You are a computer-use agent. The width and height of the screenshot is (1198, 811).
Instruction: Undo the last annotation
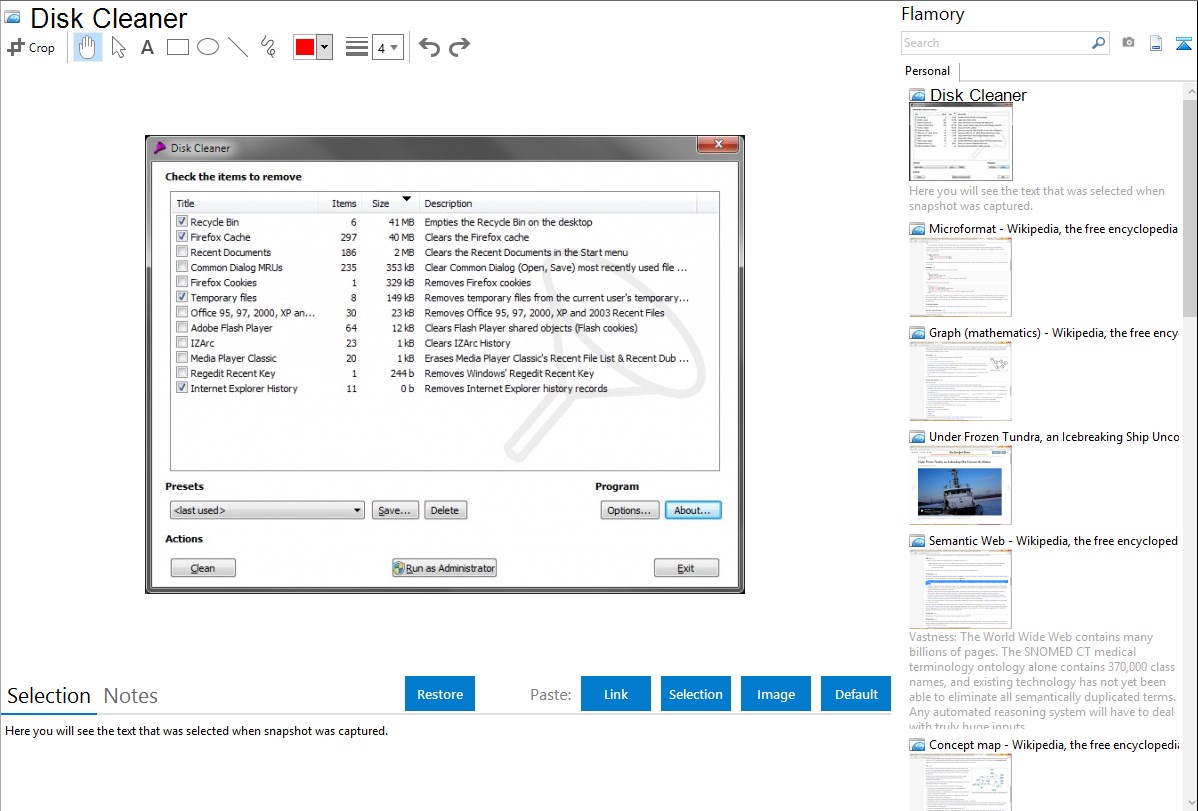tap(429, 47)
